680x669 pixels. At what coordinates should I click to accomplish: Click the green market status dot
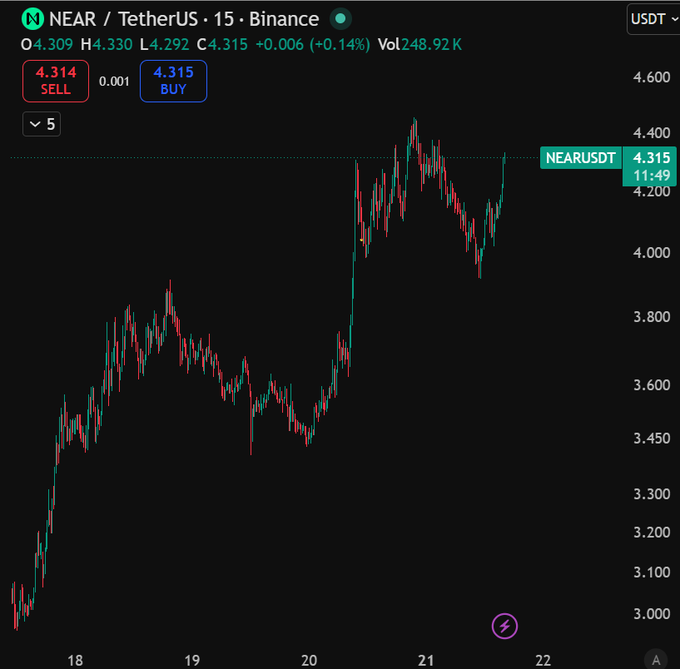point(340,19)
